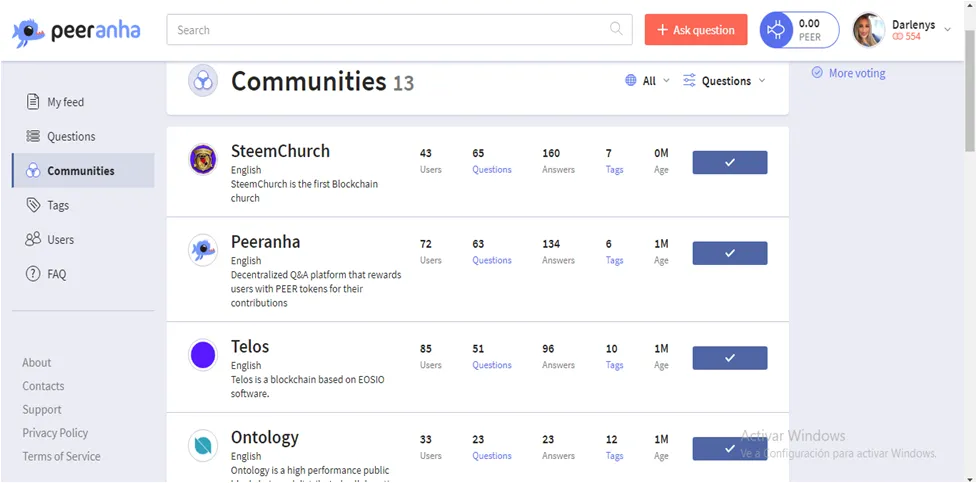Click the SteemChurch community logo

[x=203, y=160]
